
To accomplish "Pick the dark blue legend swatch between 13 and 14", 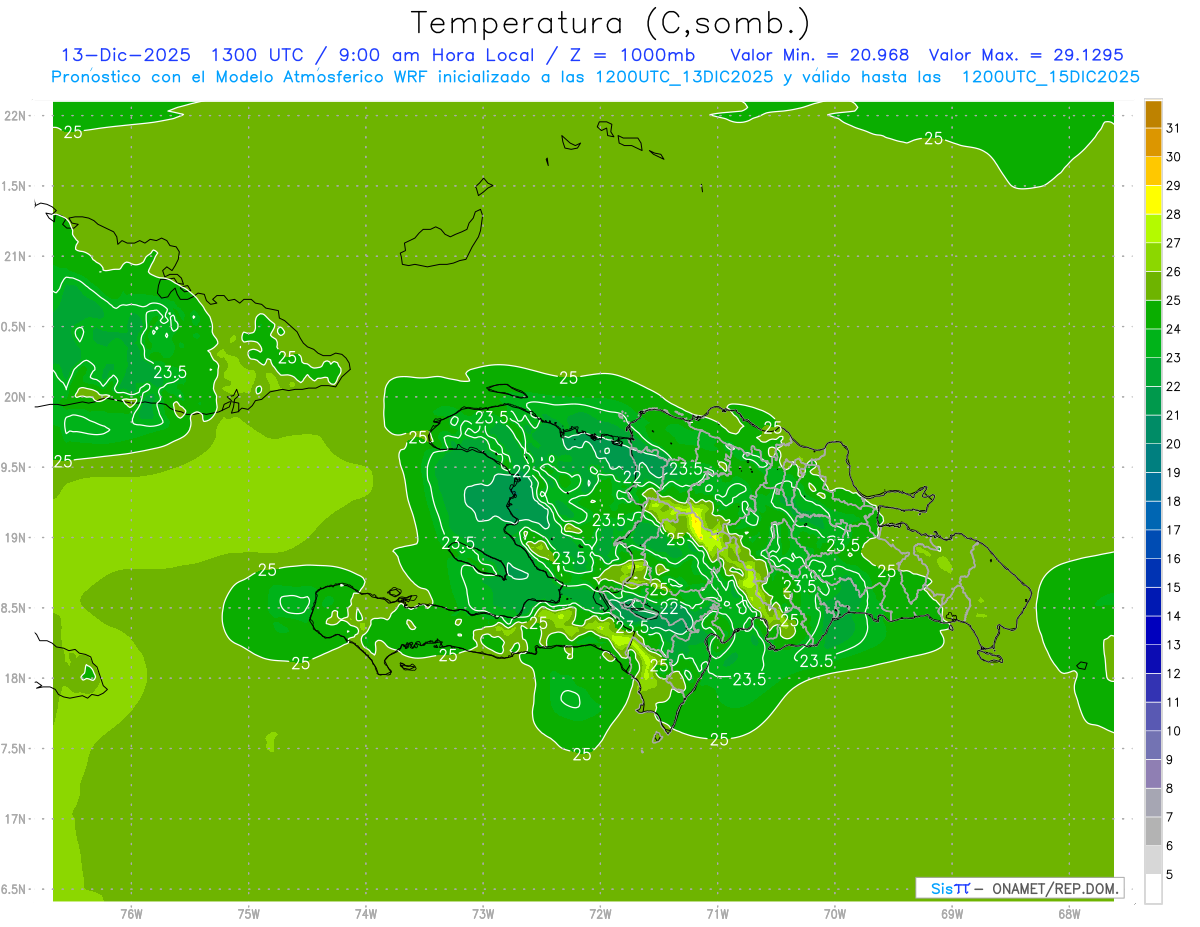I will (x=1153, y=631).
